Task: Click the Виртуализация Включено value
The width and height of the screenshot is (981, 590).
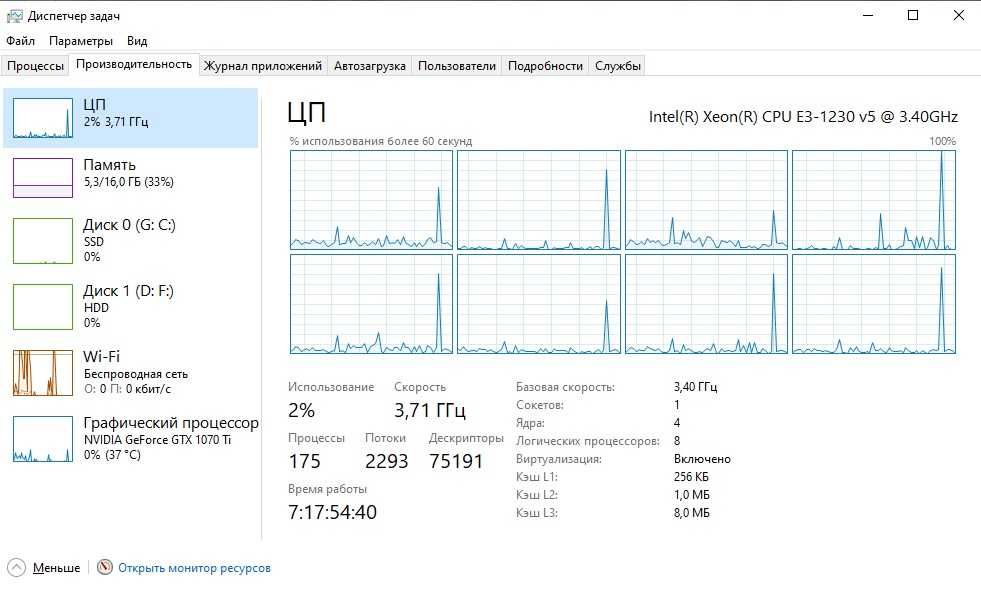Action: [x=702, y=459]
